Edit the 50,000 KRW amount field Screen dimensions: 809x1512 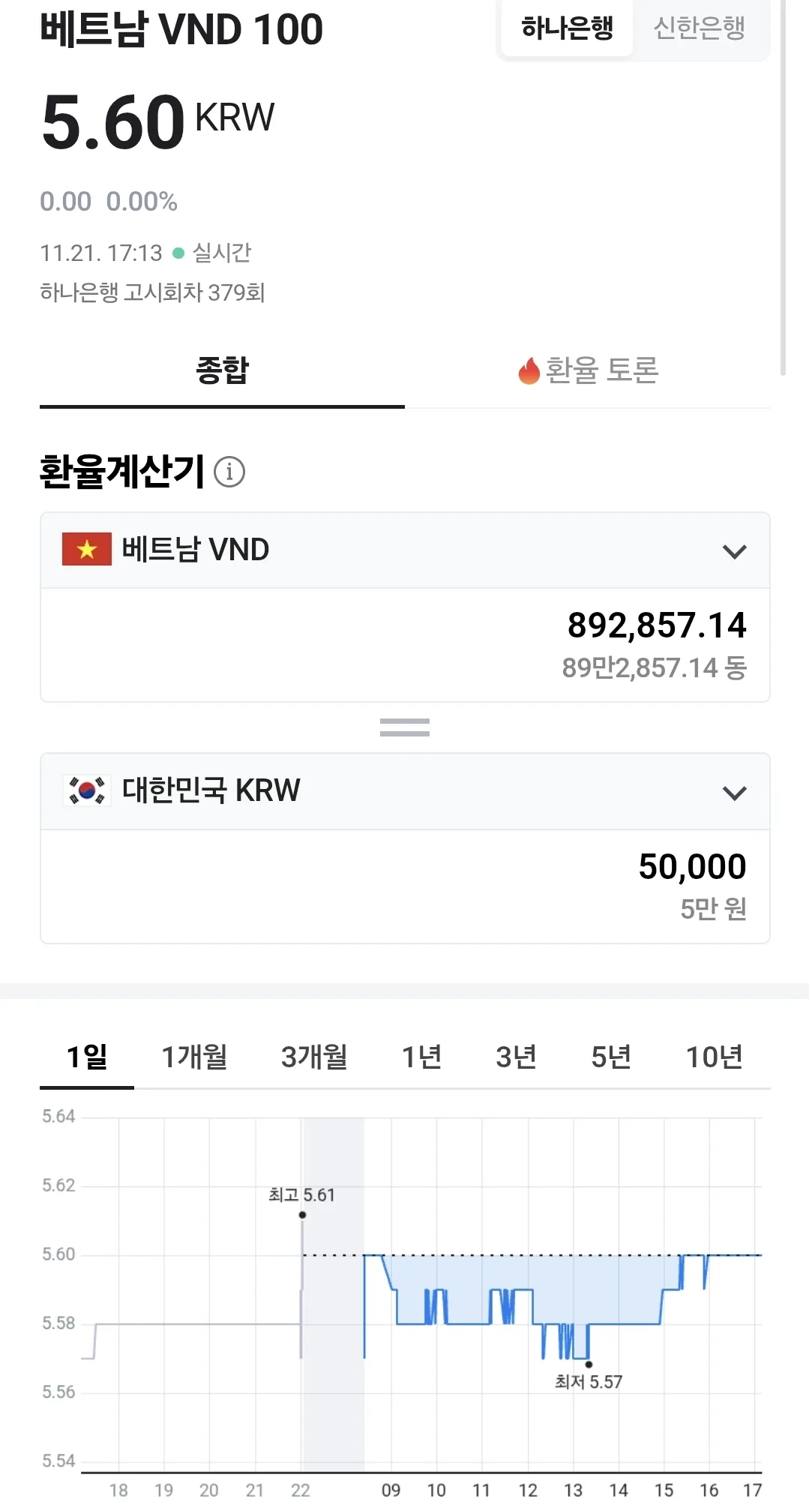coord(405,886)
